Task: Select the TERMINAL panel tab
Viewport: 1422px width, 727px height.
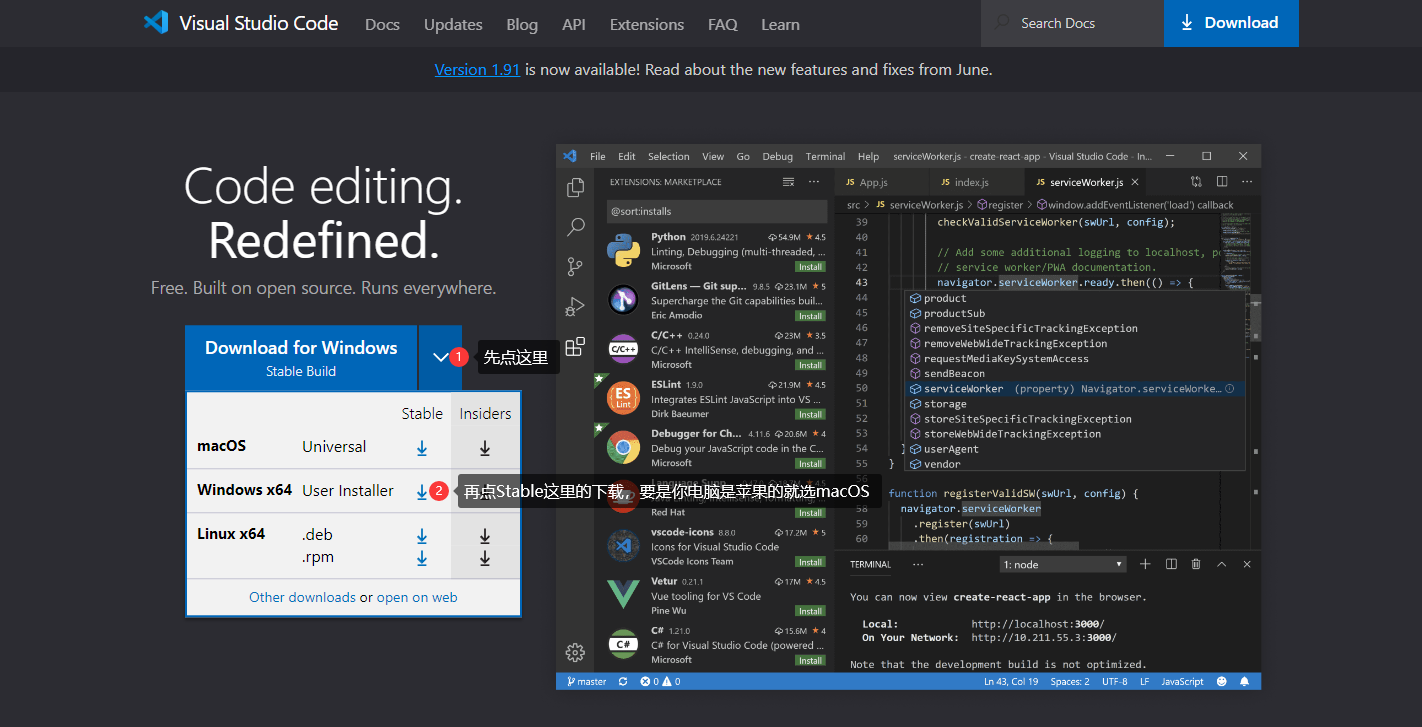Action: pos(870,564)
